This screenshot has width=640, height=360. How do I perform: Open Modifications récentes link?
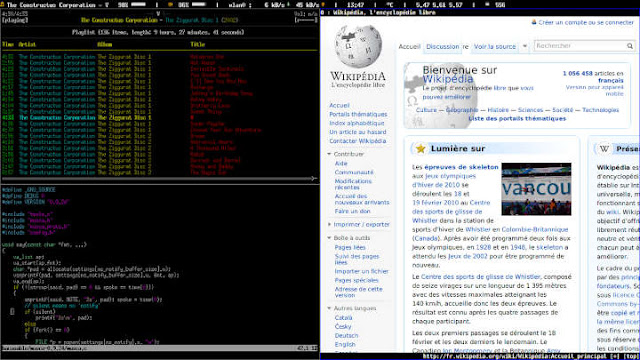353,184
